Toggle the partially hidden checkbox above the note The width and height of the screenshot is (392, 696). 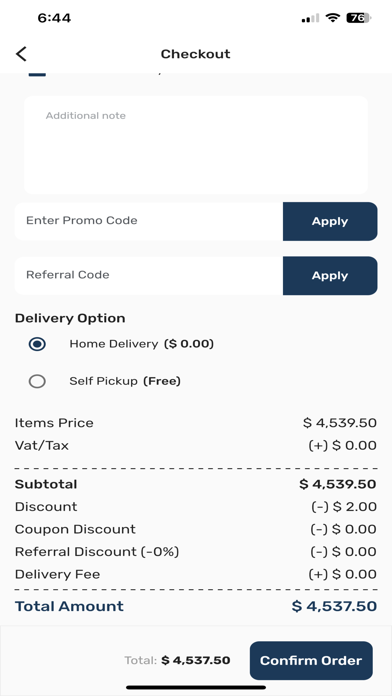[x=37, y=75]
